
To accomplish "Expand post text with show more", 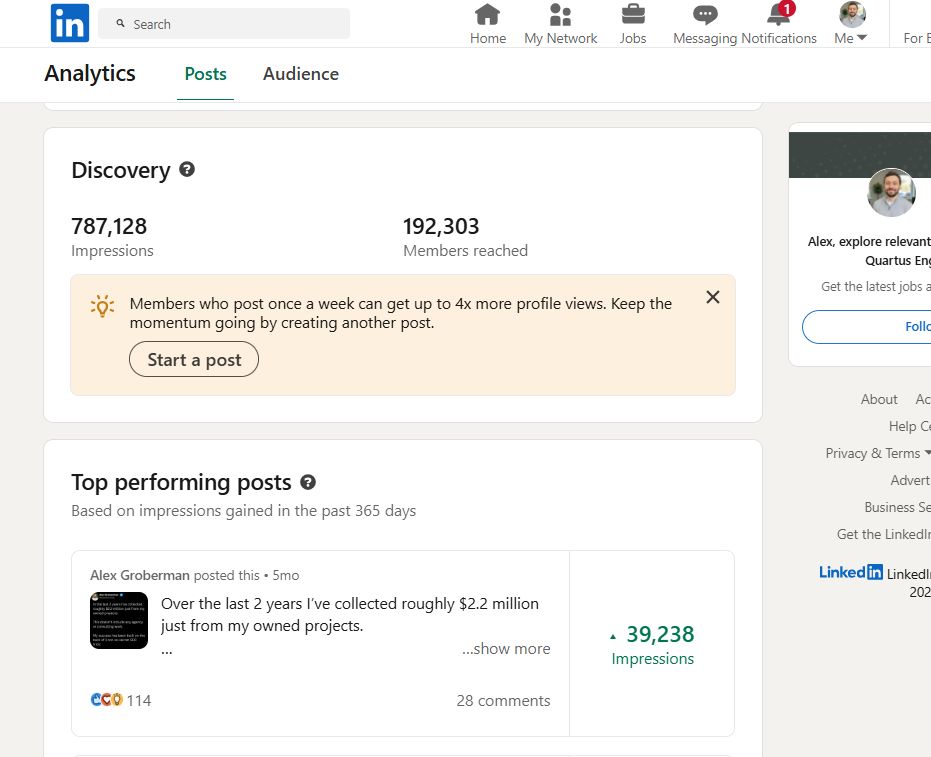I will coord(506,648).
